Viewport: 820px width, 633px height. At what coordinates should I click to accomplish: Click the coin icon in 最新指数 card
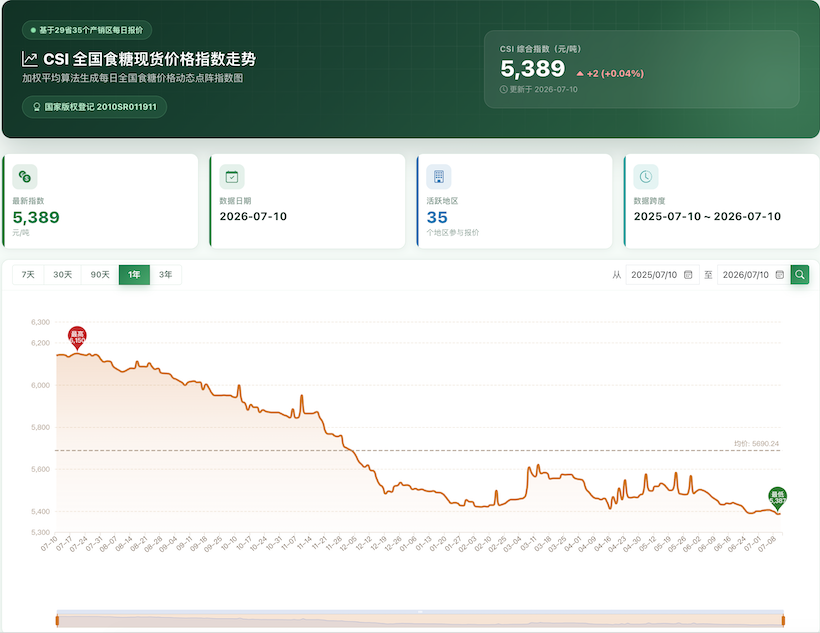coord(25,177)
